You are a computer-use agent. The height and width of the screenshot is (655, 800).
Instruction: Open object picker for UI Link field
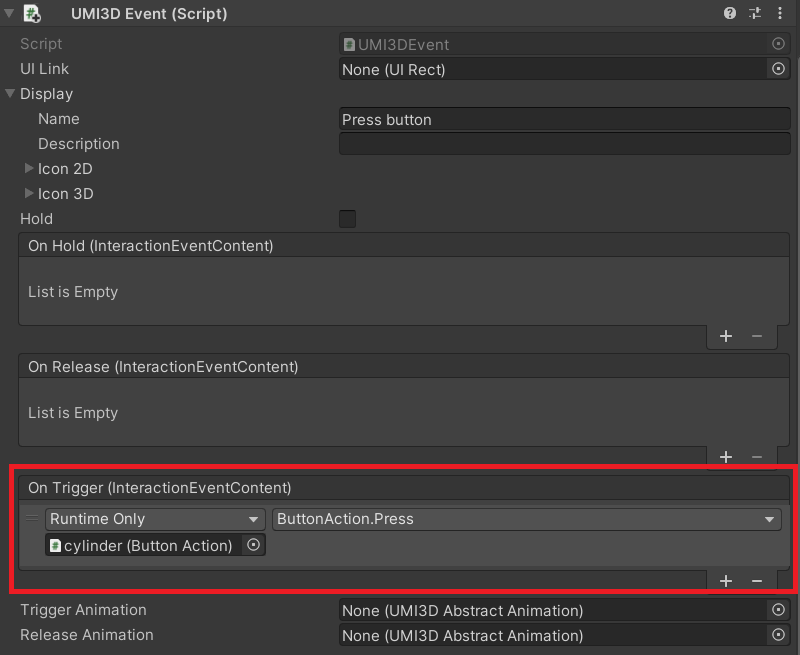click(778, 69)
